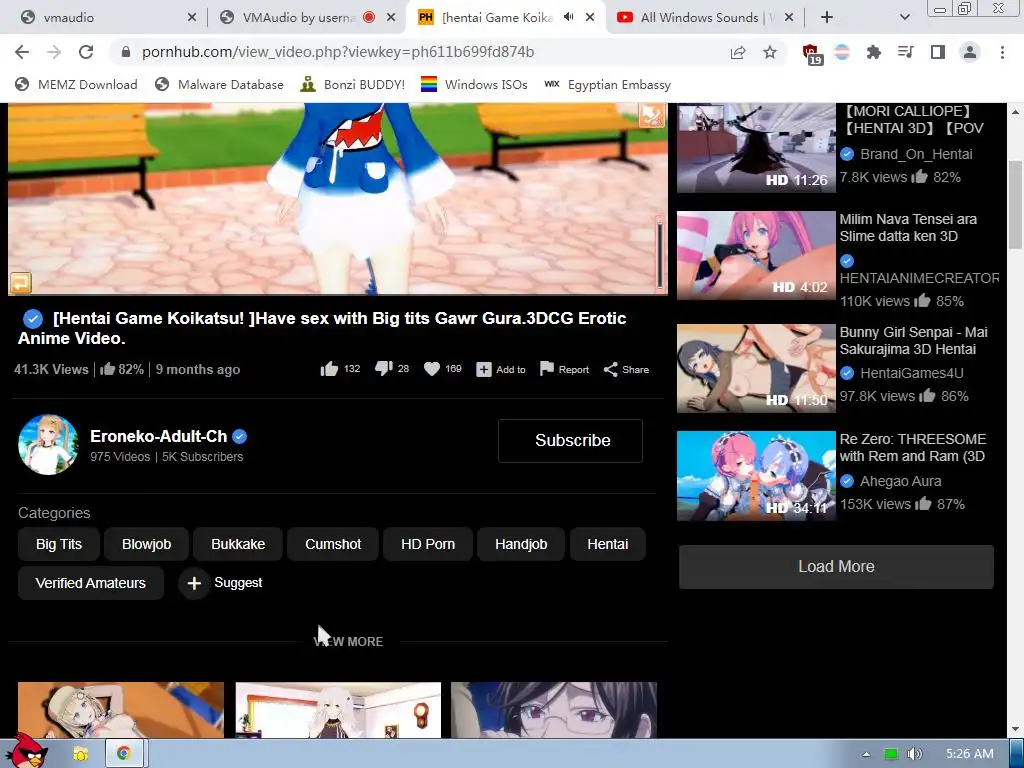
Task: Show hidden system tray icons
Action: click(866, 754)
